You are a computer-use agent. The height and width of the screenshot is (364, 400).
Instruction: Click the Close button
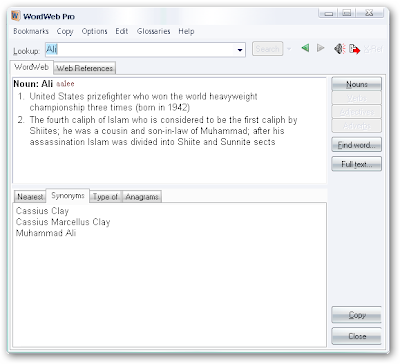356,336
